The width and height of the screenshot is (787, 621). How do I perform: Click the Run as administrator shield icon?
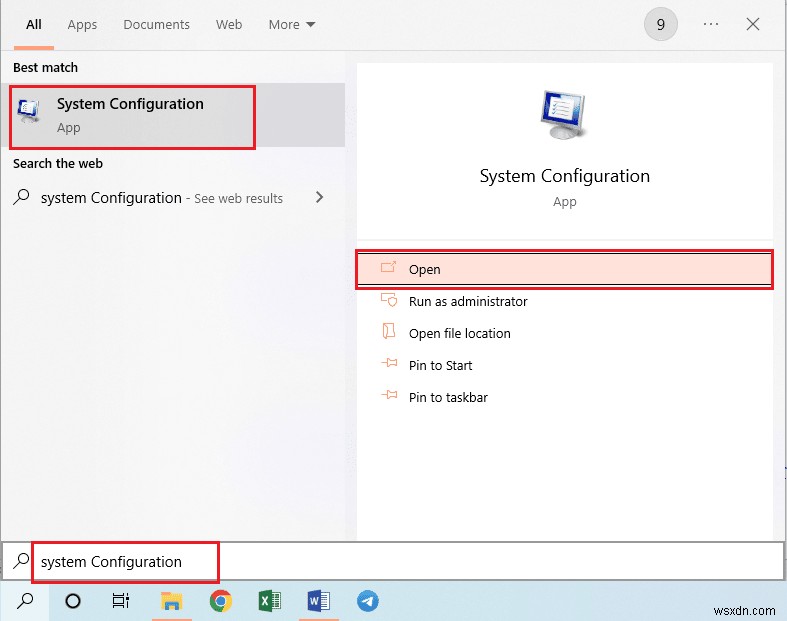pyautogui.click(x=388, y=300)
